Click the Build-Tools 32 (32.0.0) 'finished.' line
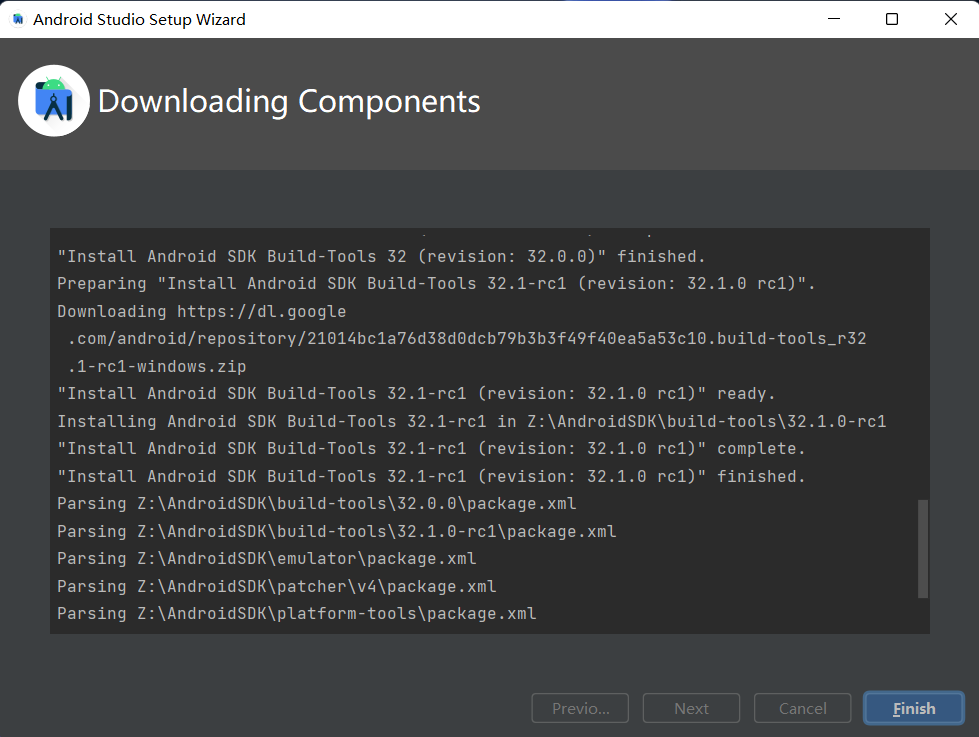This screenshot has height=737, width=979. [x=381, y=256]
